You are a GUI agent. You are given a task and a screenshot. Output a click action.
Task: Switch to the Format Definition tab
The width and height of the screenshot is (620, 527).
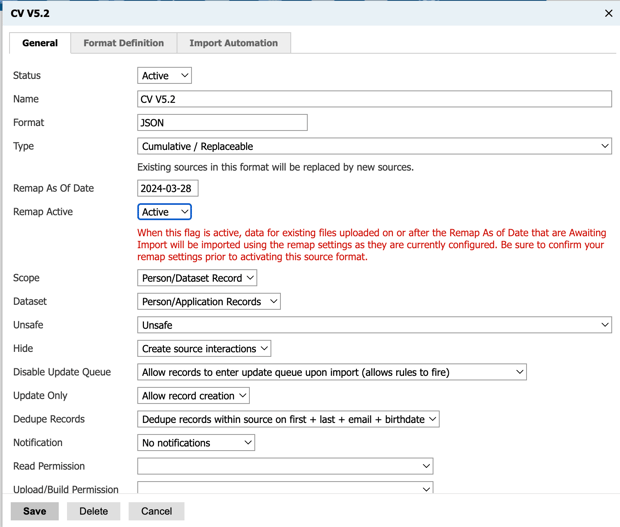click(x=123, y=43)
